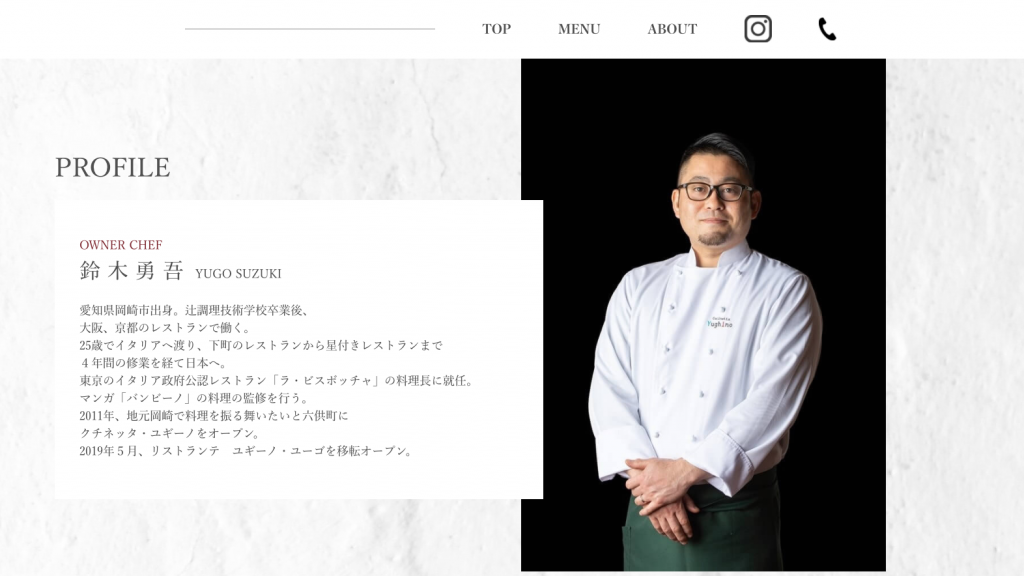Click the chef's black-rimmed glasses
The image size is (1024, 576).
coord(714,191)
